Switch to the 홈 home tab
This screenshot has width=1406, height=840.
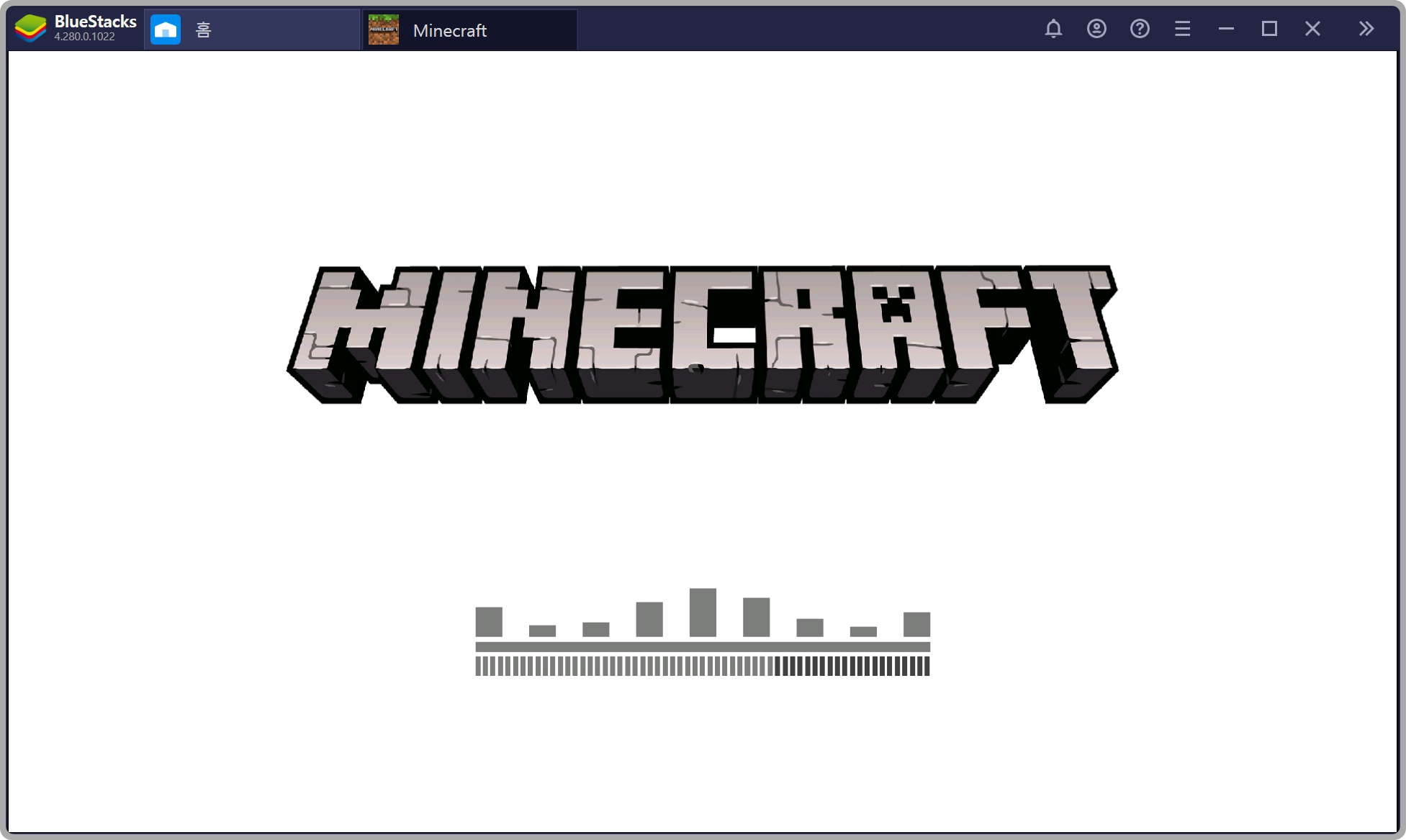pyautogui.click(x=204, y=30)
